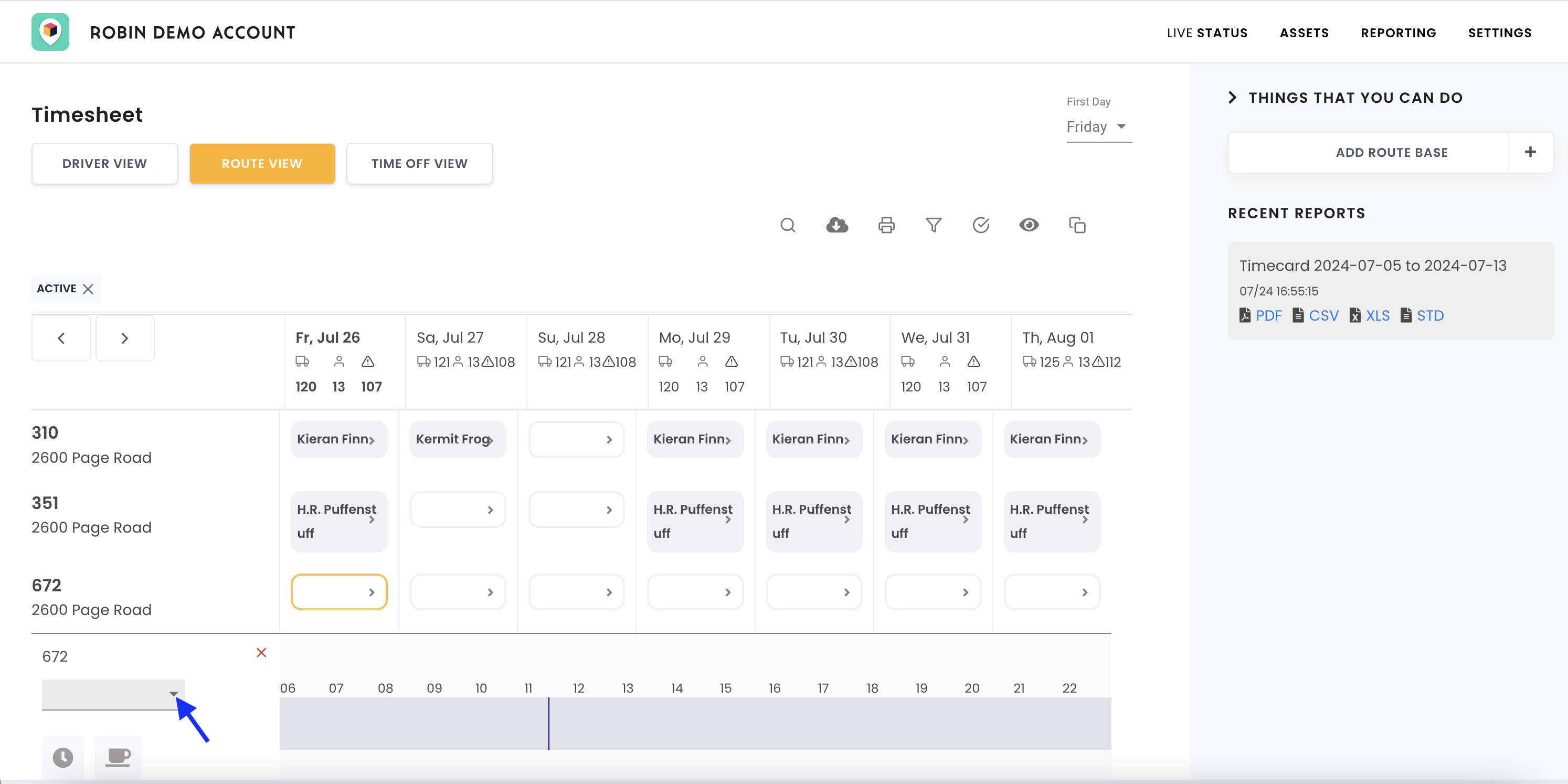
Task: Click the Robin logo icon
Action: (x=50, y=31)
